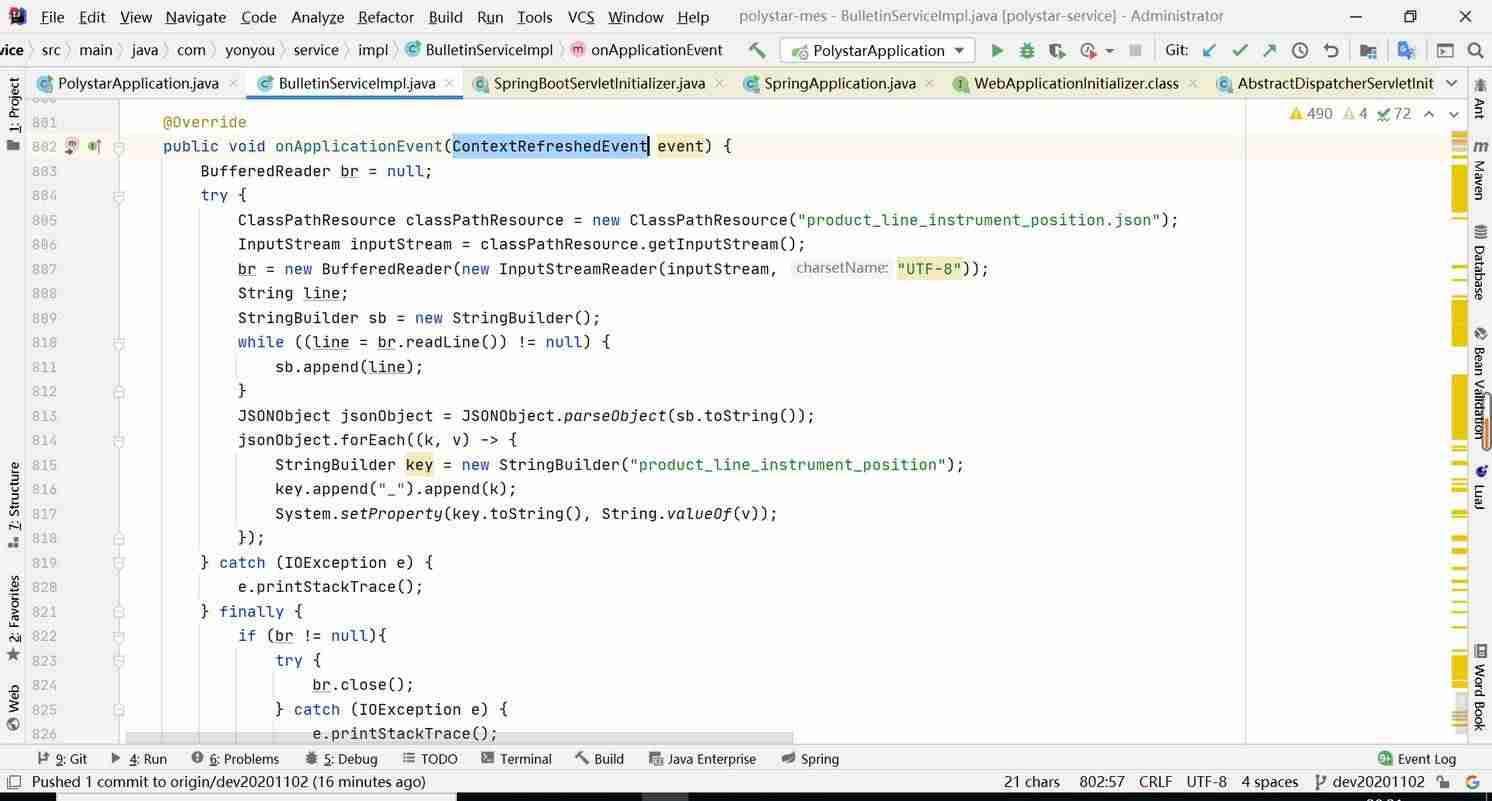
Task: Click the dev20201102 git branch widget
Action: coord(1369,782)
